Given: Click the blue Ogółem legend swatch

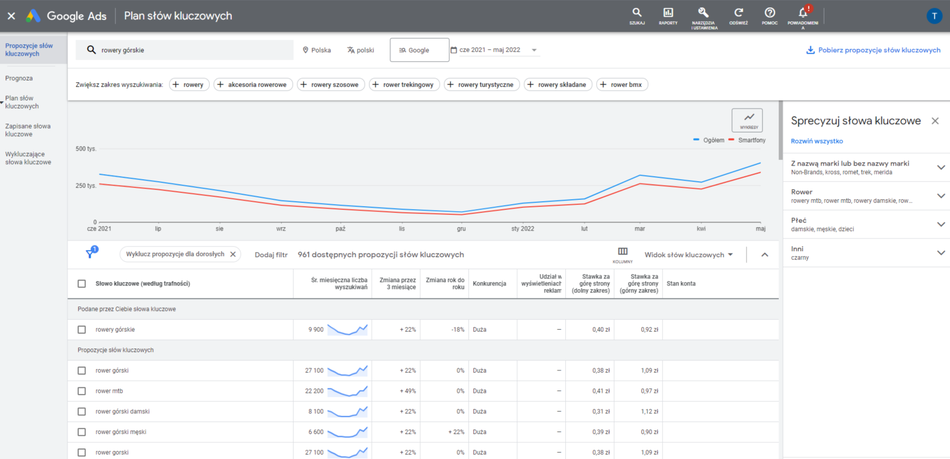Looking at the screenshot, I should [696, 141].
